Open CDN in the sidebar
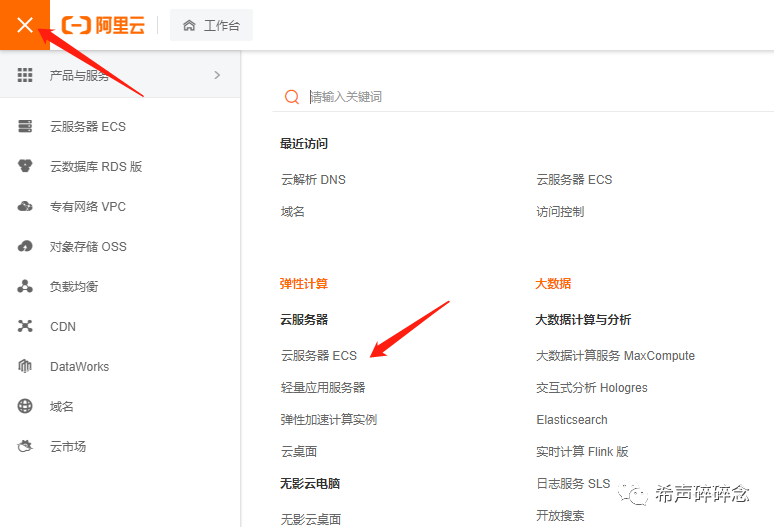 63,327
